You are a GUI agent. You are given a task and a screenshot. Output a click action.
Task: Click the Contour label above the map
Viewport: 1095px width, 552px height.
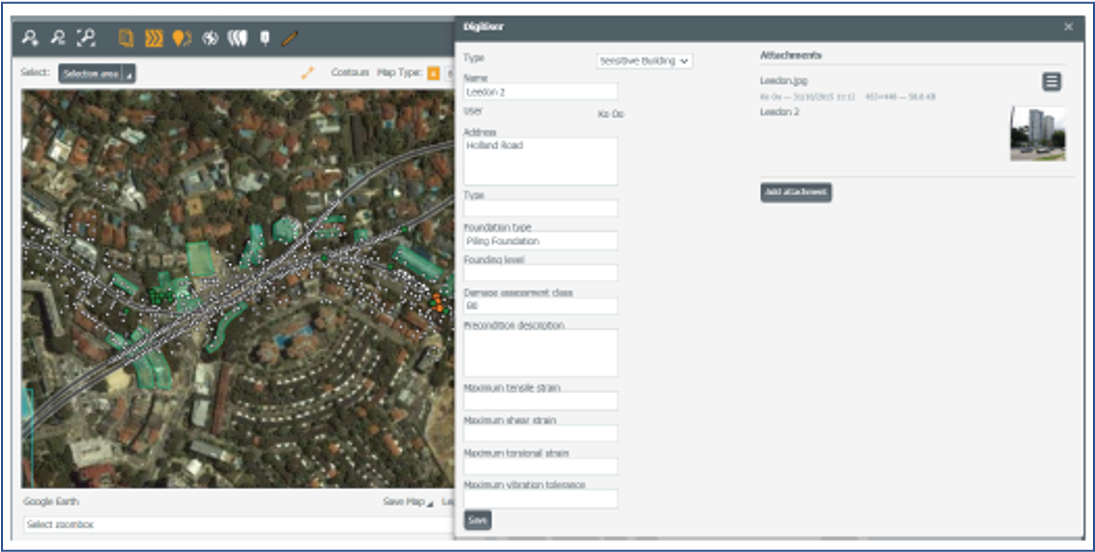[350, 72]
